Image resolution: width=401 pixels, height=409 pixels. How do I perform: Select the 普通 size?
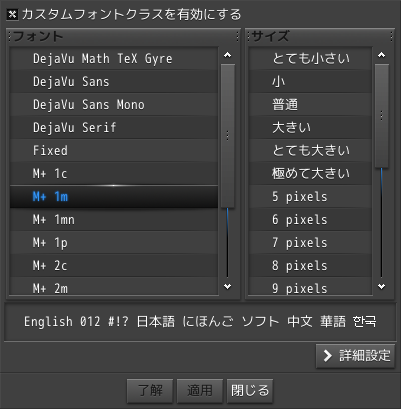(310, 105)
